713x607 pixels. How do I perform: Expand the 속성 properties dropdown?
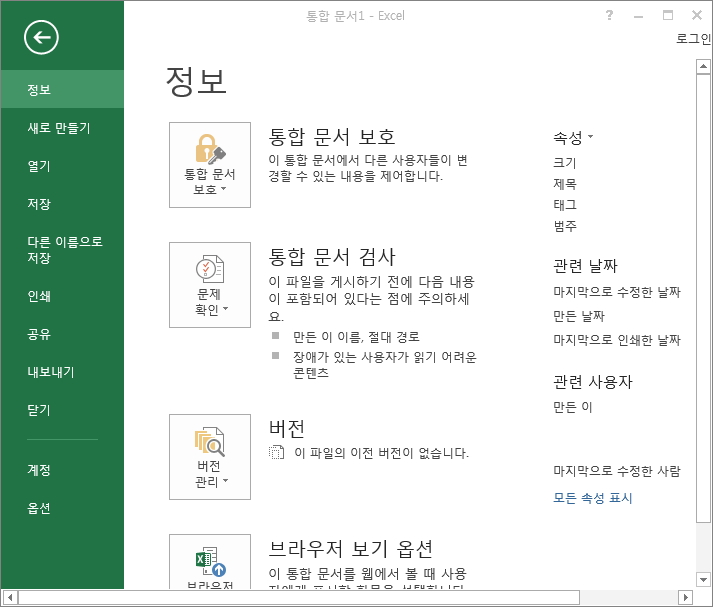click(573, 137)
